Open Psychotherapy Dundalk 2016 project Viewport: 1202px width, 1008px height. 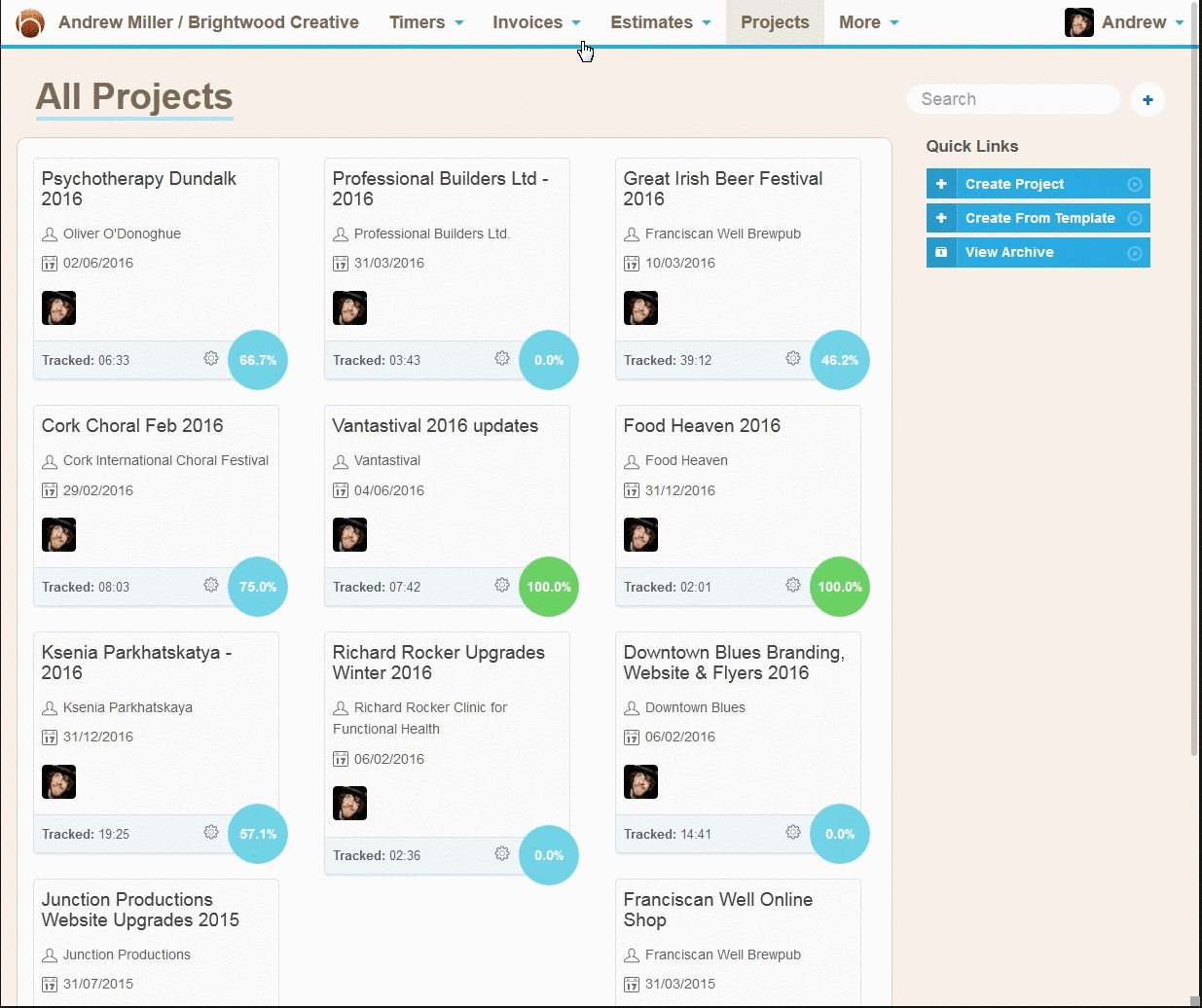tap(139, 189)
